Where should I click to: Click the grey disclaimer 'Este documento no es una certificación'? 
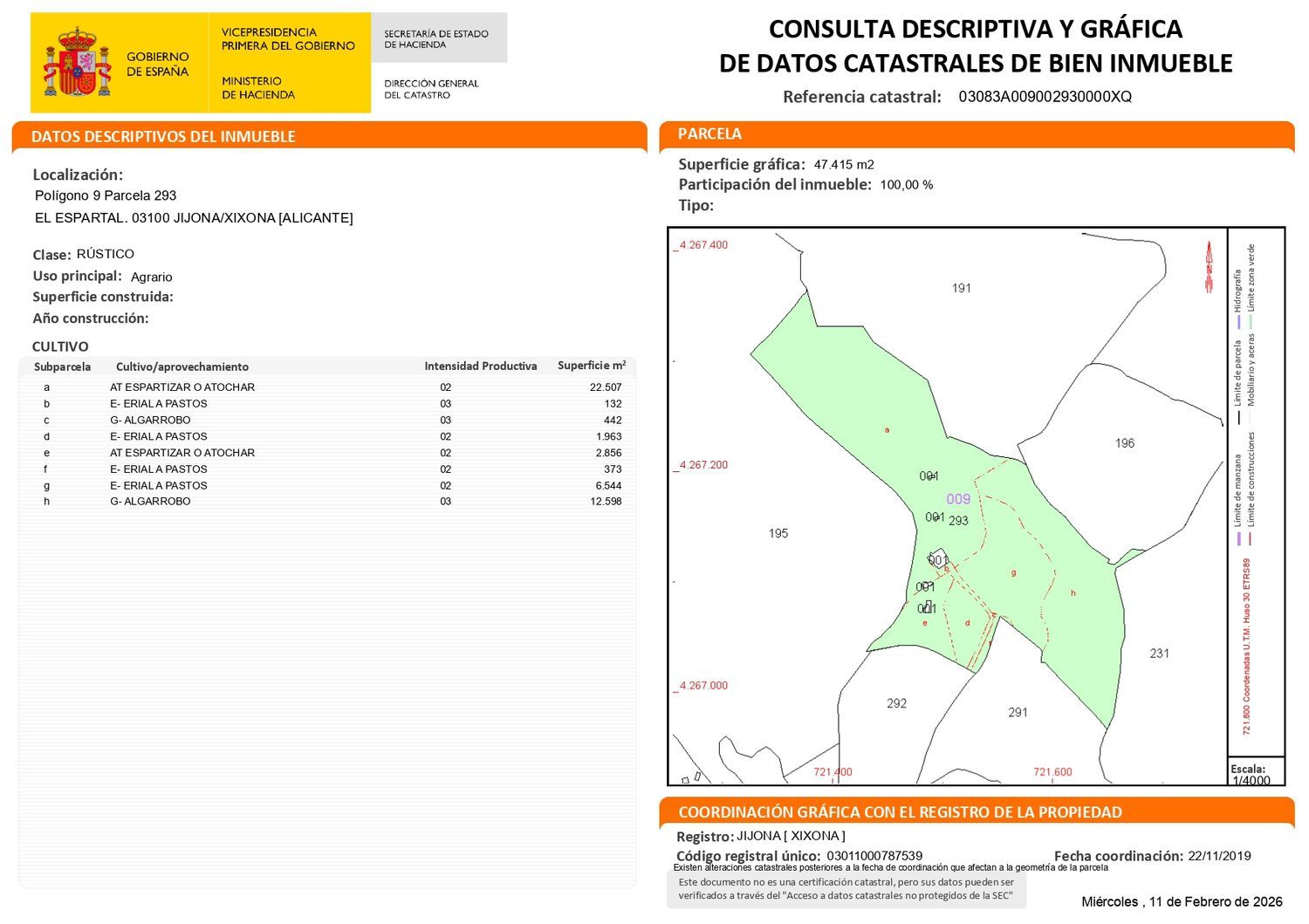coord(846,889)
